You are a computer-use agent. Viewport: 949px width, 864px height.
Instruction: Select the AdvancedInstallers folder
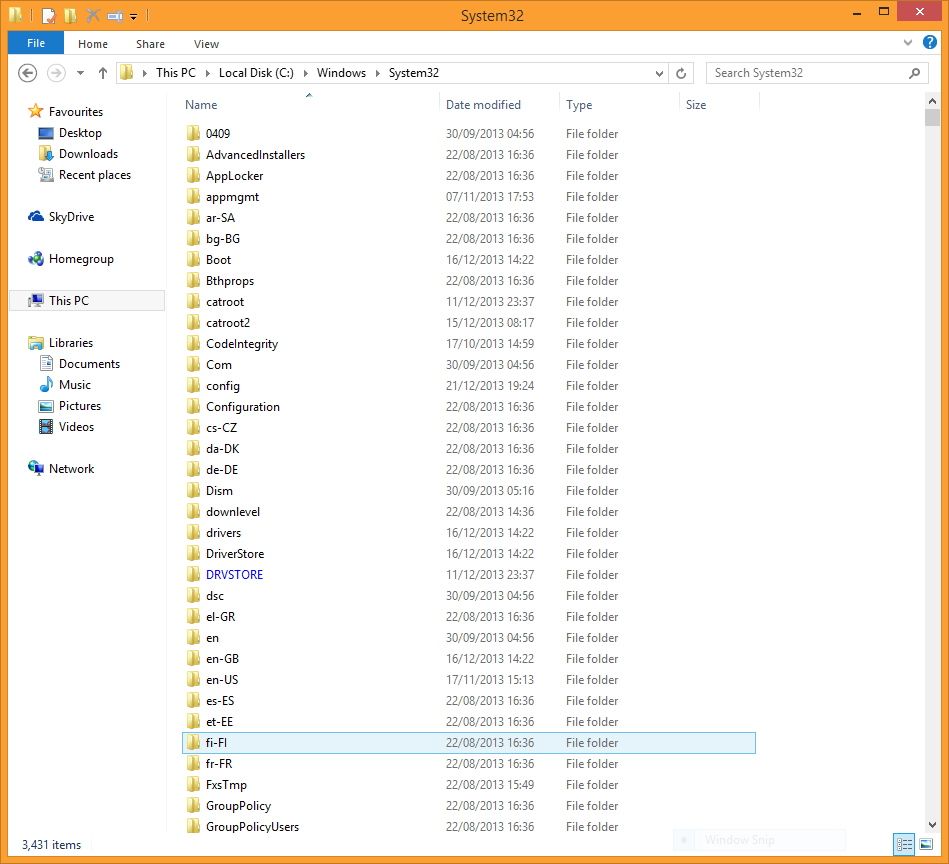[x=255, y=154]
